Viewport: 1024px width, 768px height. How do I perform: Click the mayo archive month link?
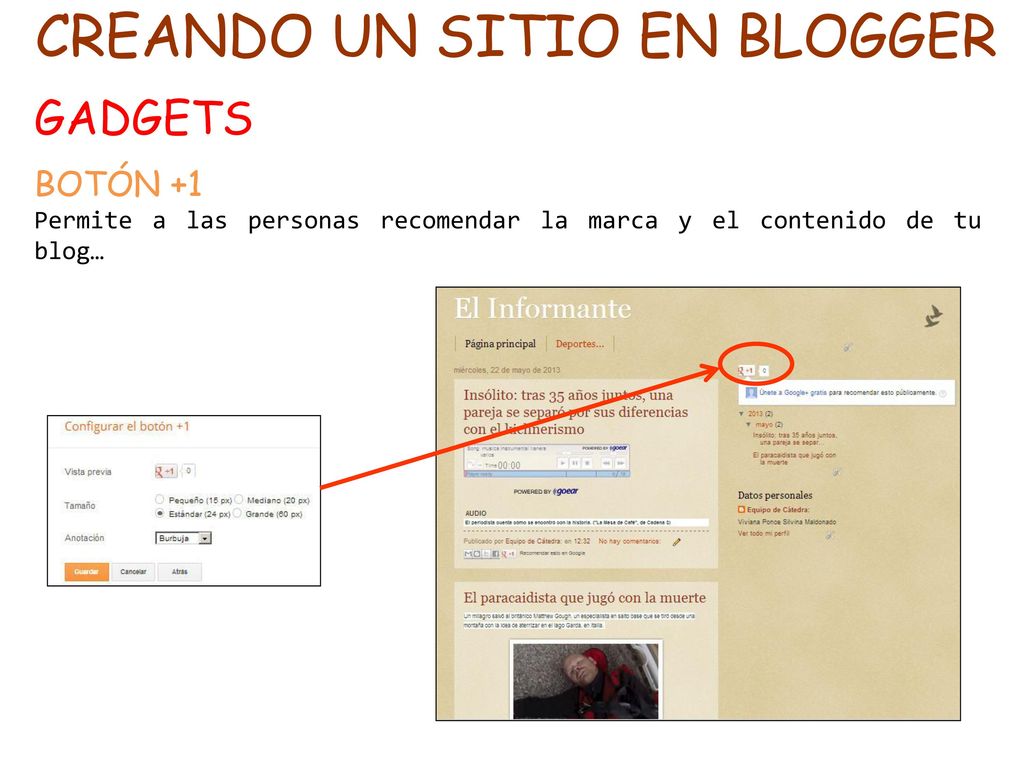click(x=763, y=424)
